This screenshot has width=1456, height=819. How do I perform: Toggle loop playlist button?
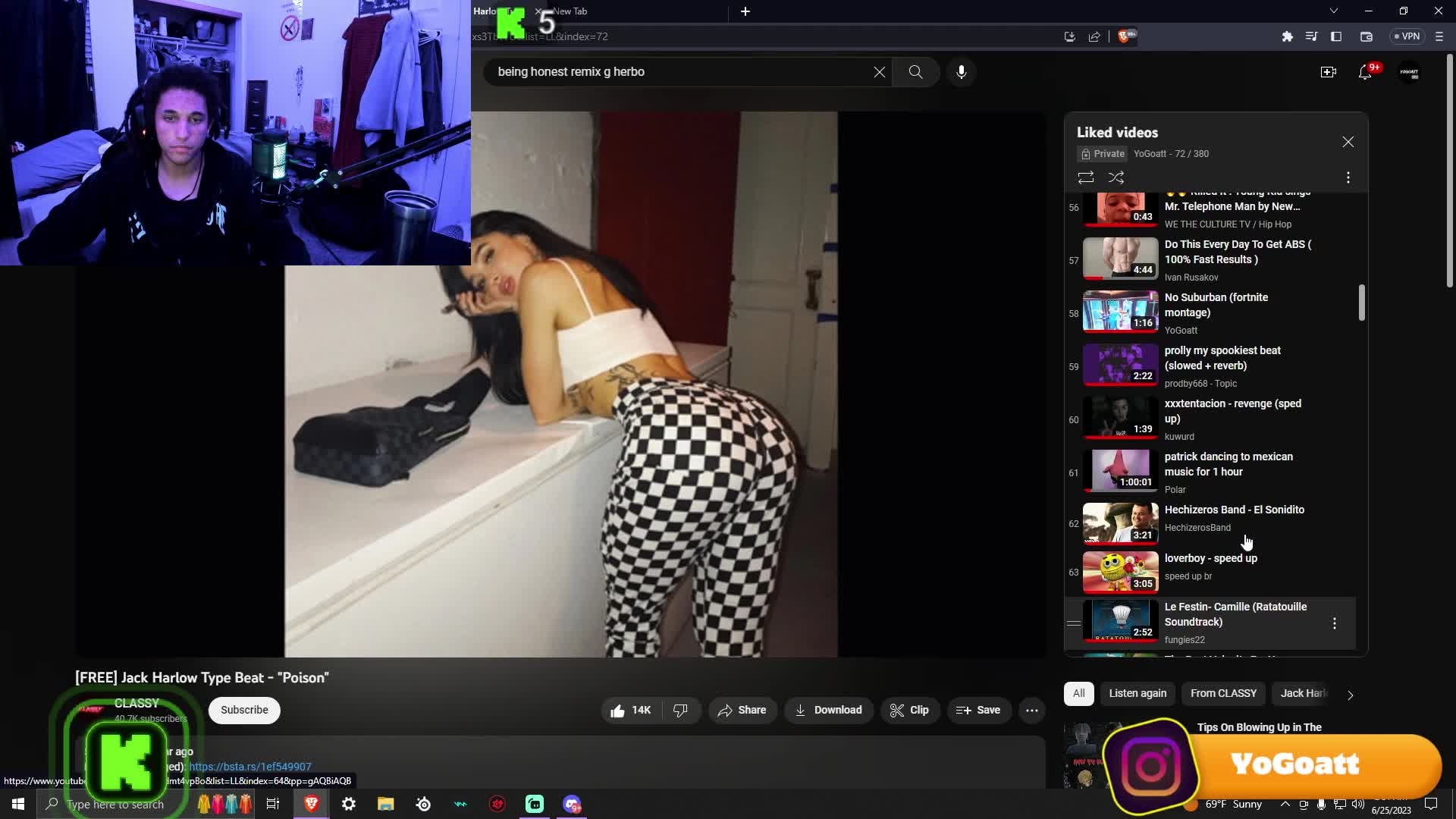pyautogui.click(x=1085, y=177)
